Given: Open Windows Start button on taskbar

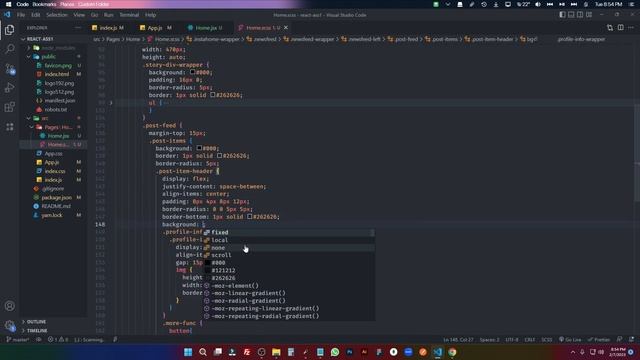Looking at the screenshot, I should pos(188,352).
